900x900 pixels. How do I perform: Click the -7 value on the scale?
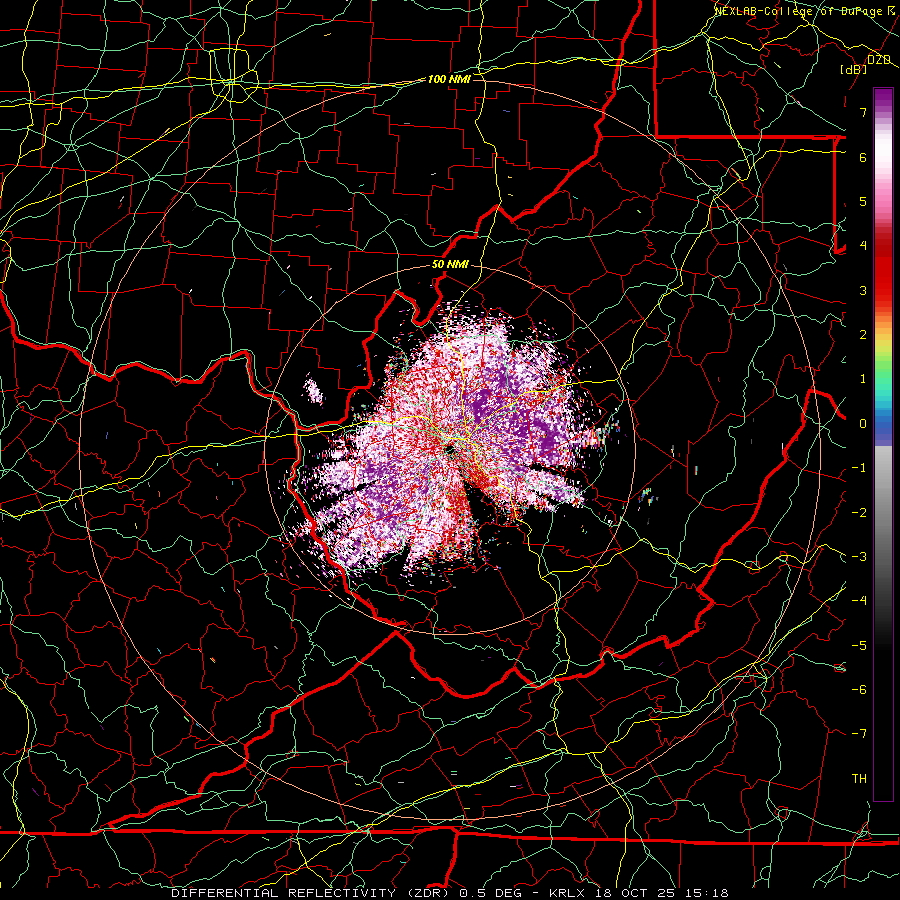[x=859, y=734]
